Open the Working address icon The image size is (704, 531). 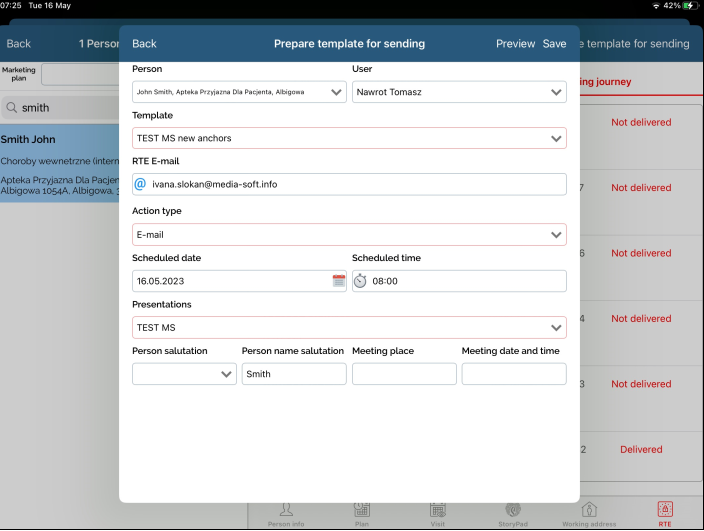(589, 510)
